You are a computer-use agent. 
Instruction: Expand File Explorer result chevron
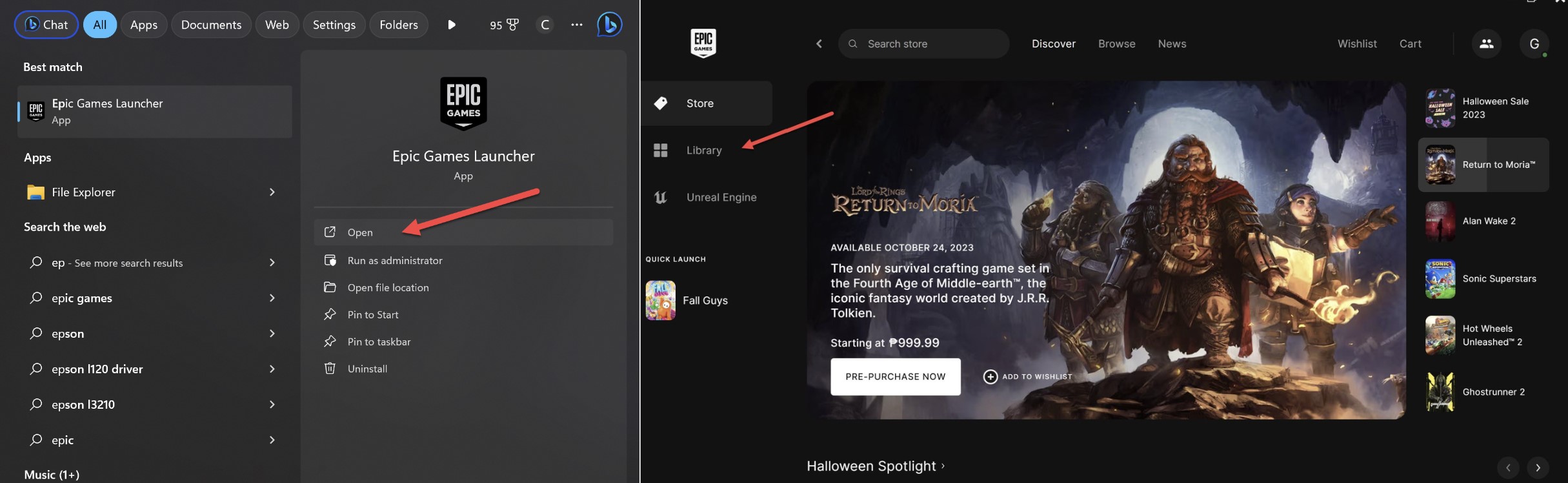tap(272, 192)
